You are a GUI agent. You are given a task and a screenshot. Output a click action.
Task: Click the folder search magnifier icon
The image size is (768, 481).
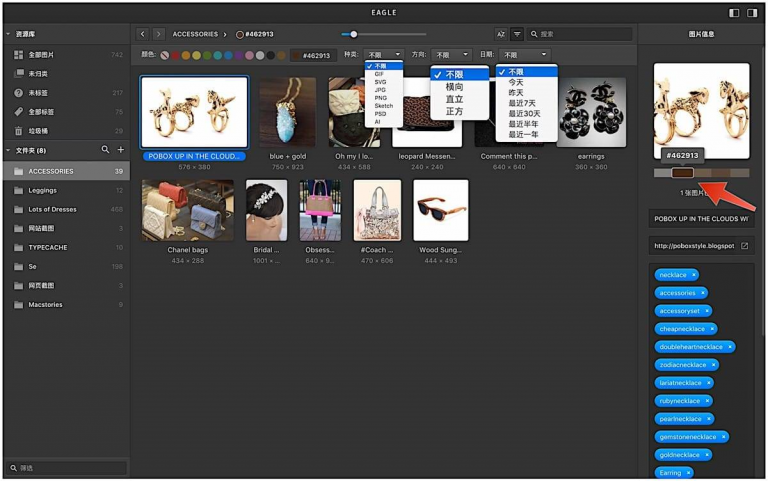[105, 149]
